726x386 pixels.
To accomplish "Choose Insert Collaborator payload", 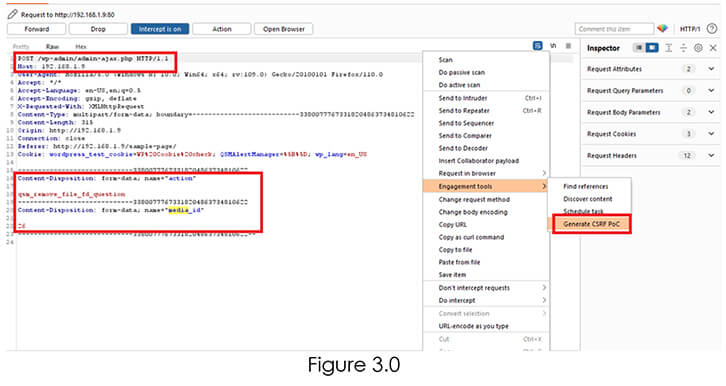I will [486, 161].
